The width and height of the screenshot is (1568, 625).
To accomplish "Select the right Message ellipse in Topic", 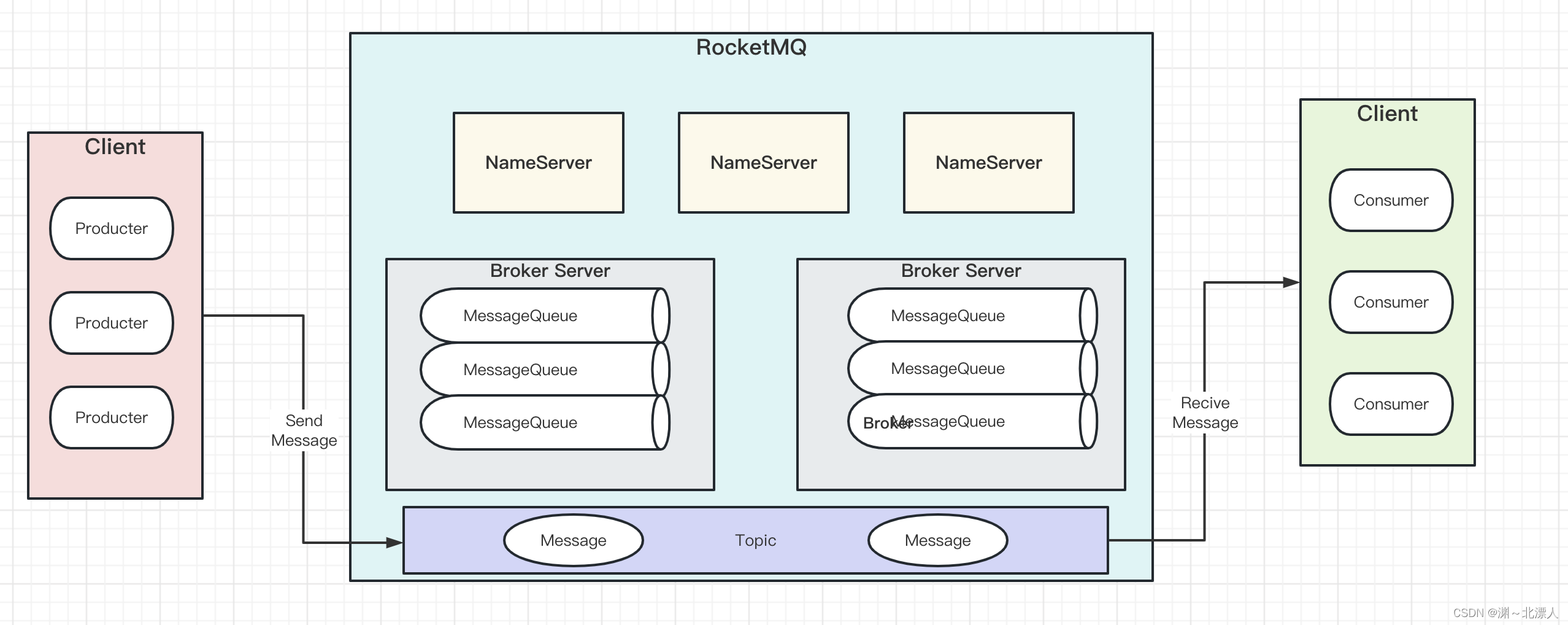I will pos(938,540).
